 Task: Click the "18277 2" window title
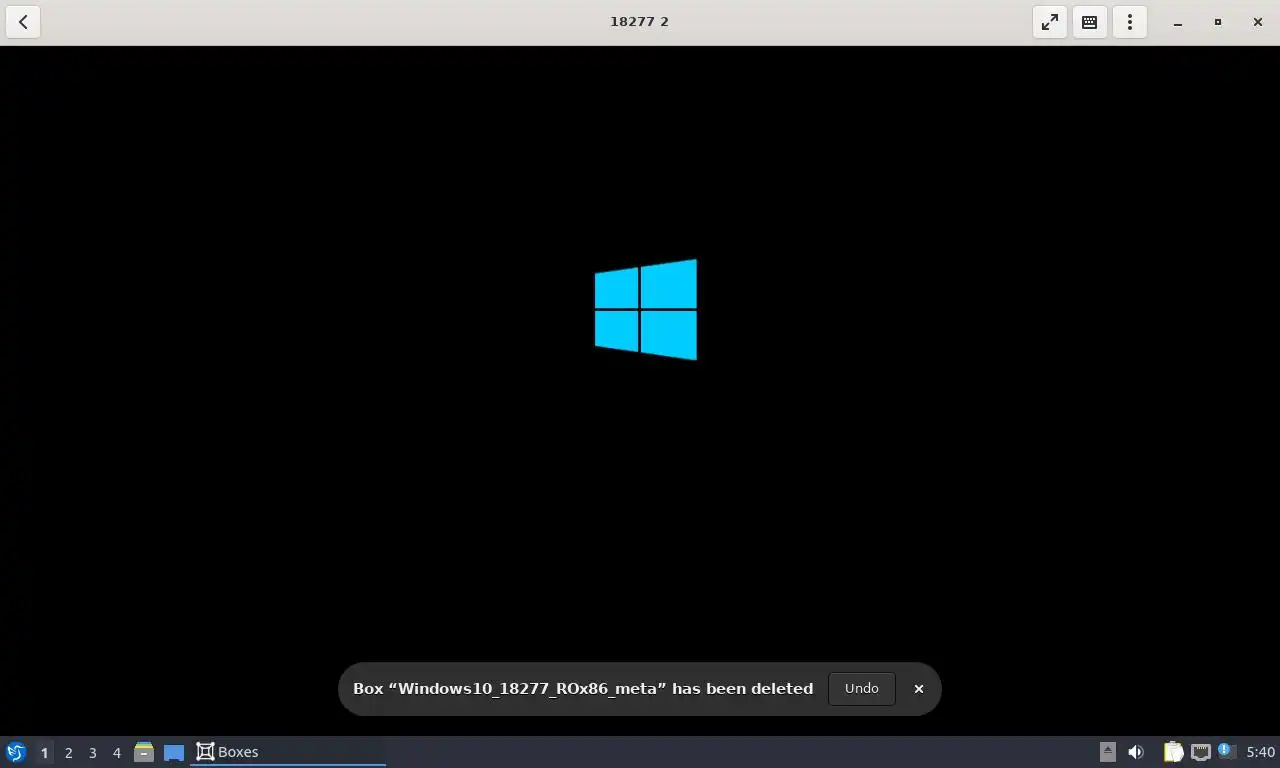pos(640,21)
